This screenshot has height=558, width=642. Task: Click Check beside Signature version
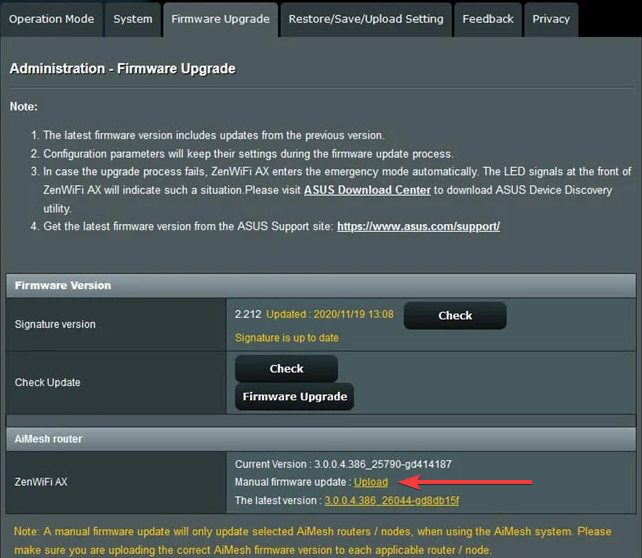pyautogui.click(x=455, y=316)
